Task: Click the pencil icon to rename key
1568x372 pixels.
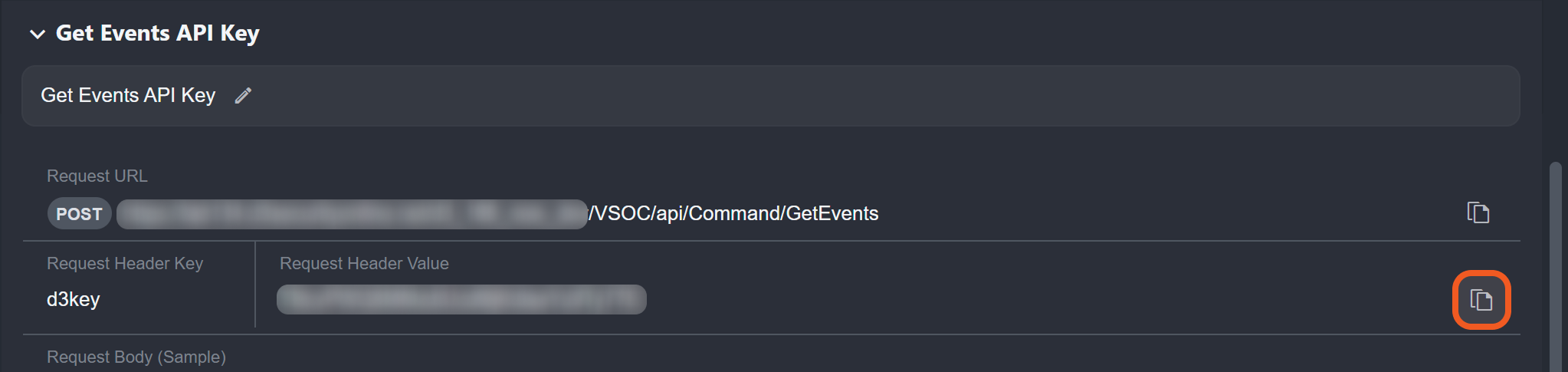Action: tap(243, 96)
